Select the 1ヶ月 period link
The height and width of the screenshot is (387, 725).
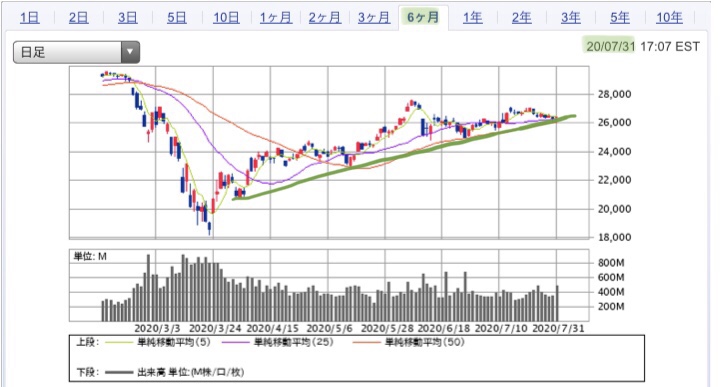click(x=276, y=18)
